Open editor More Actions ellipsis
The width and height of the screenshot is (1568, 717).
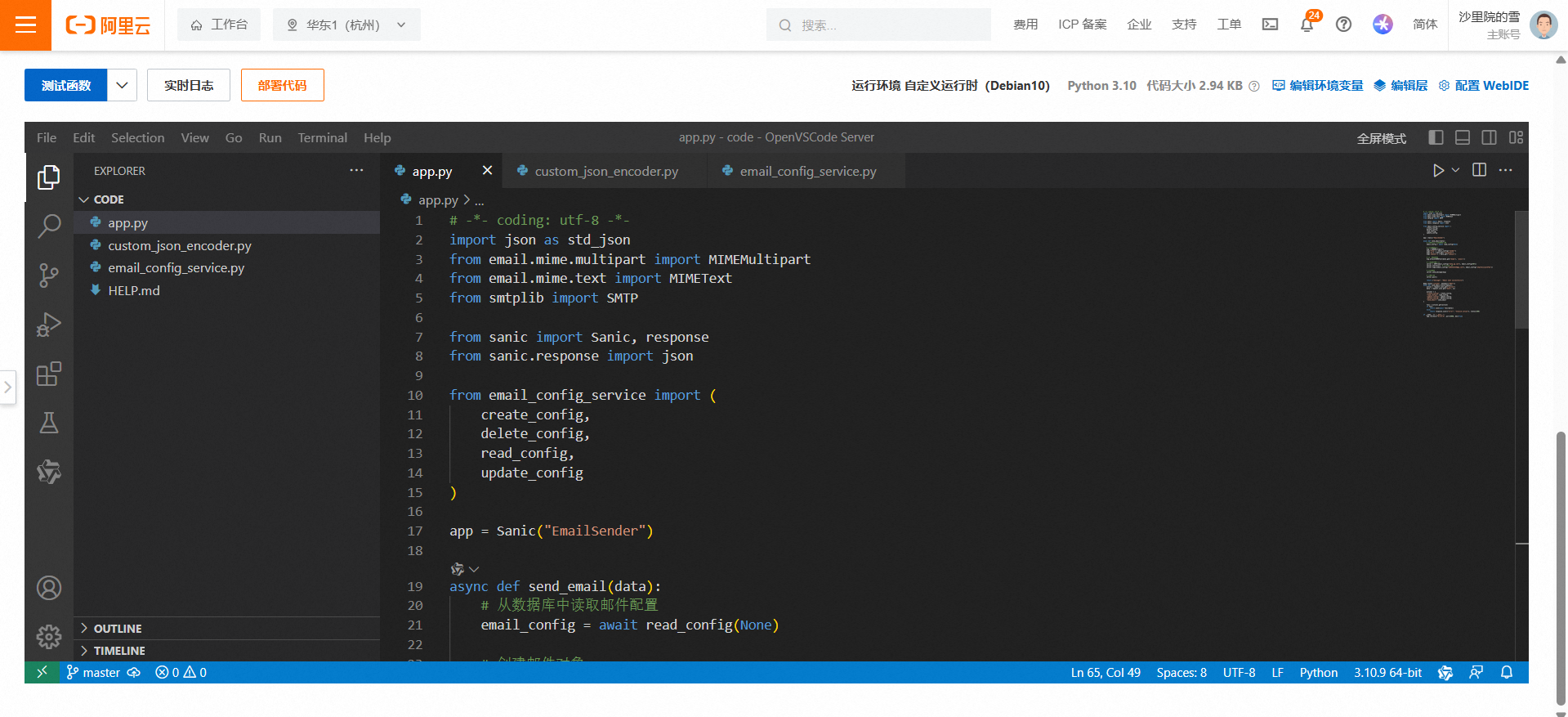tap(1506, 170)
